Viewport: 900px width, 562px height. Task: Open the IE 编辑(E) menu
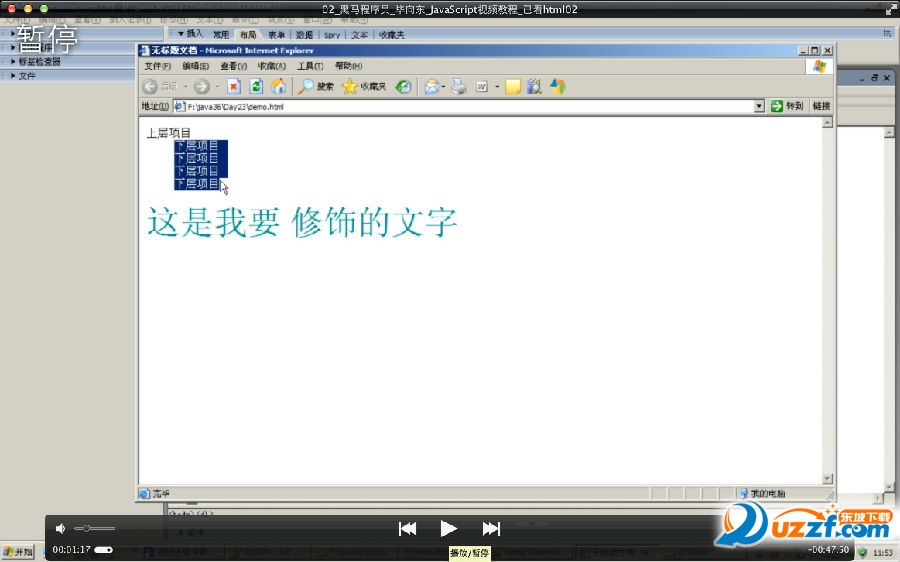(x=196, y=66)
